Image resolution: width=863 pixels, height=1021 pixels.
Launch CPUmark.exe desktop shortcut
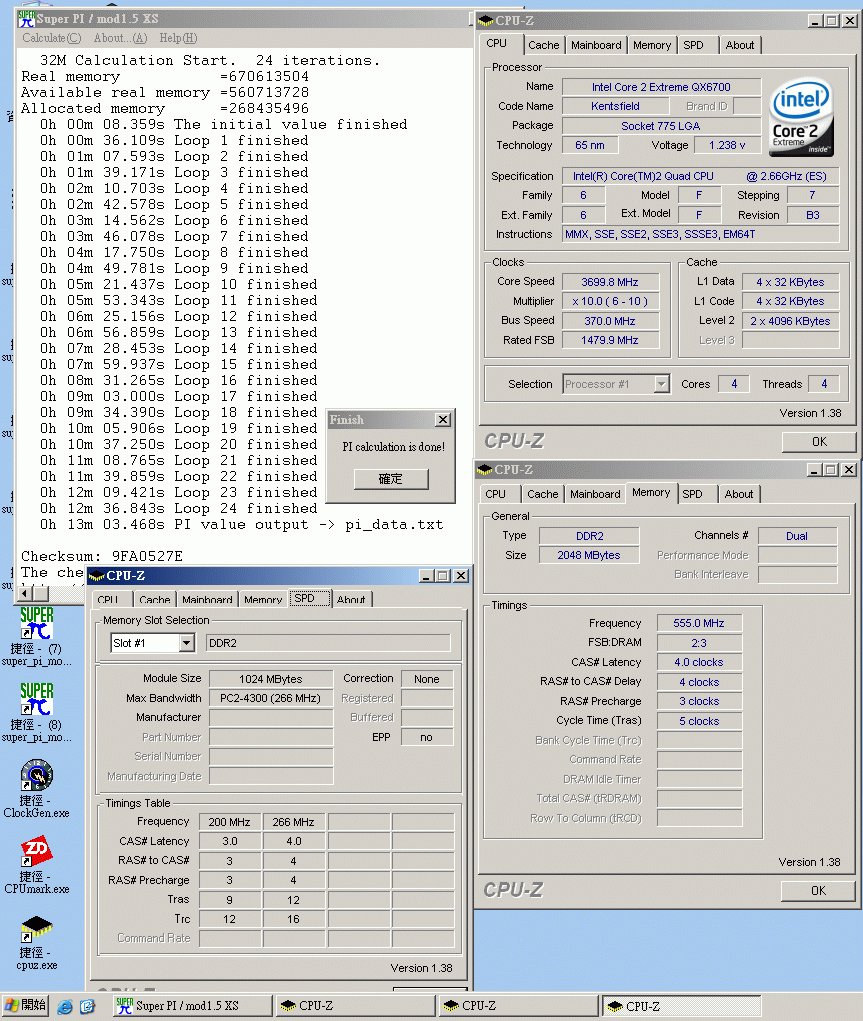pyautogui.click(x=36, y=864)
